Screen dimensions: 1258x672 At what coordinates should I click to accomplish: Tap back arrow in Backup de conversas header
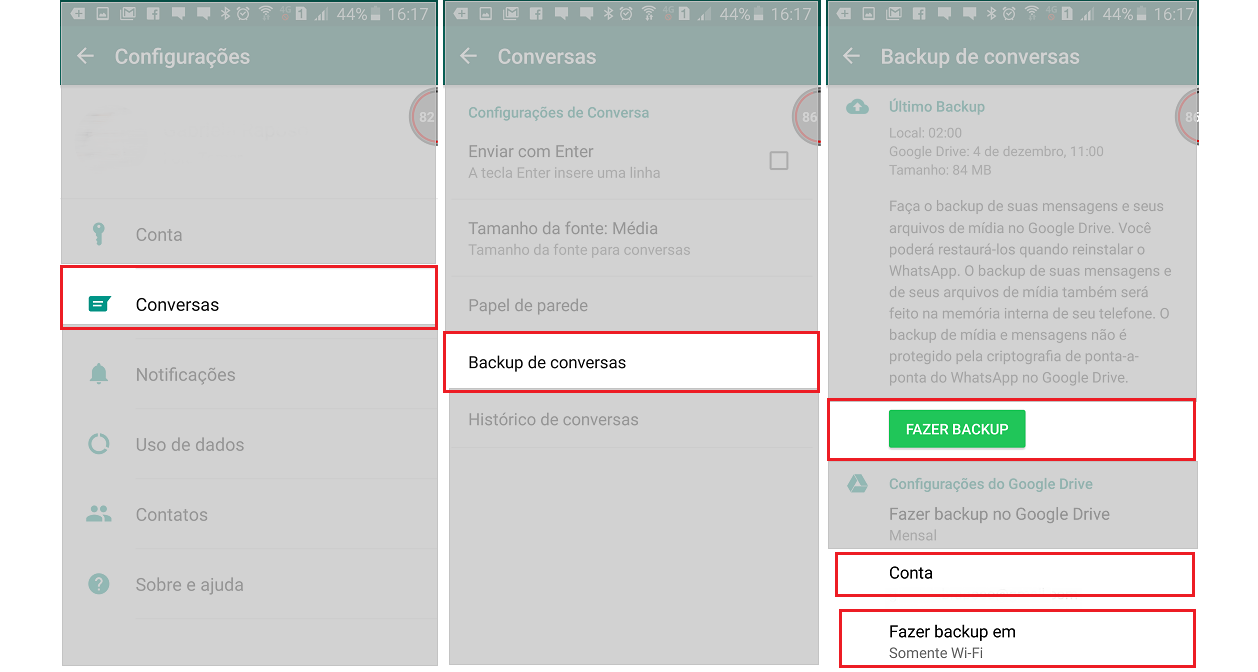point(852,56)
